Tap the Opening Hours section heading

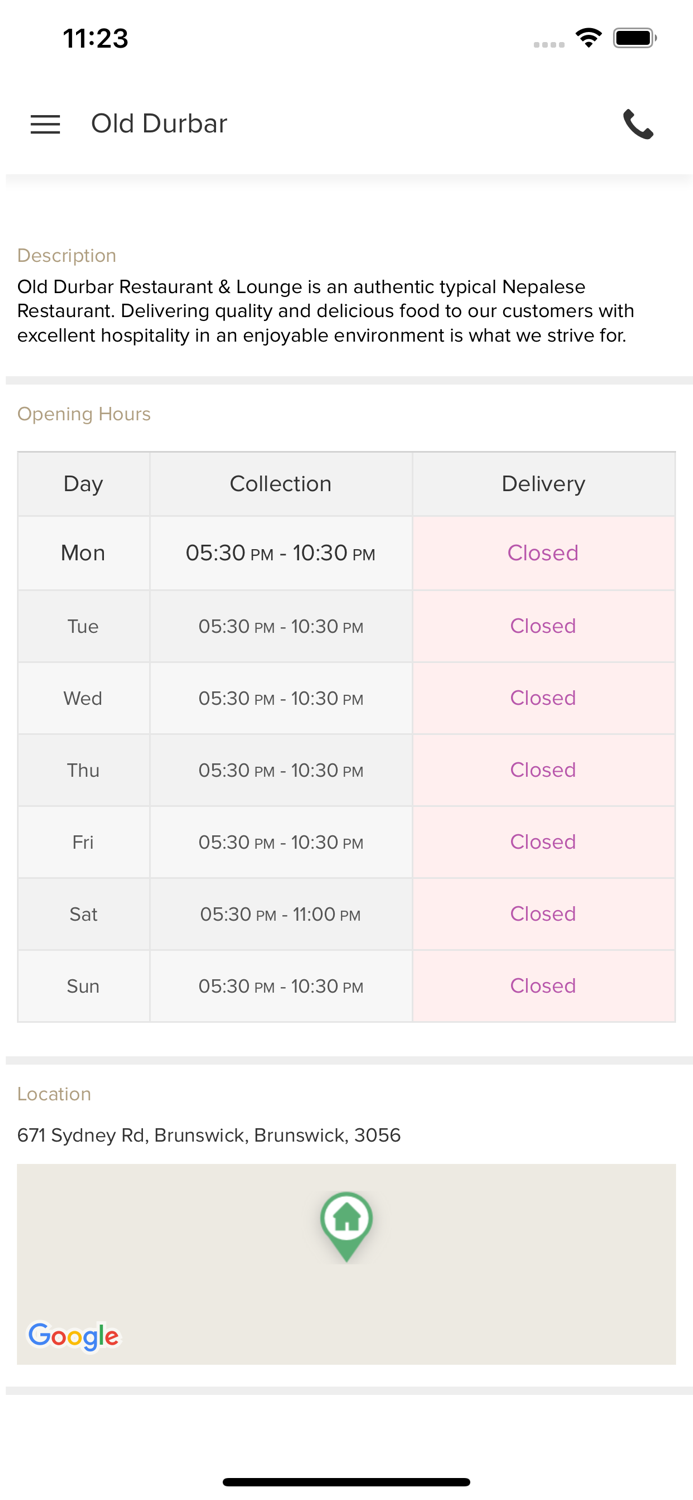pyautogui.click(x=84, y=414)
